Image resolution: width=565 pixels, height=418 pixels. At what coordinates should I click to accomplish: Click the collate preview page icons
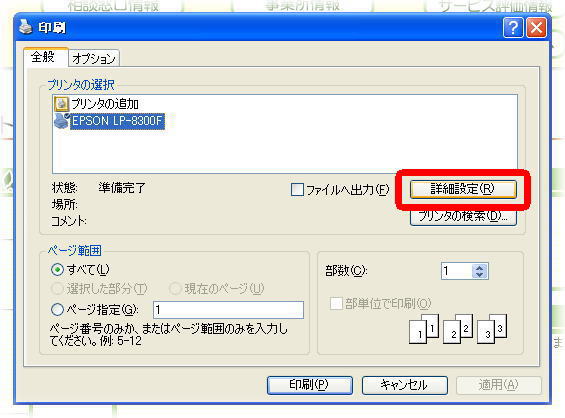click(458, 328)
